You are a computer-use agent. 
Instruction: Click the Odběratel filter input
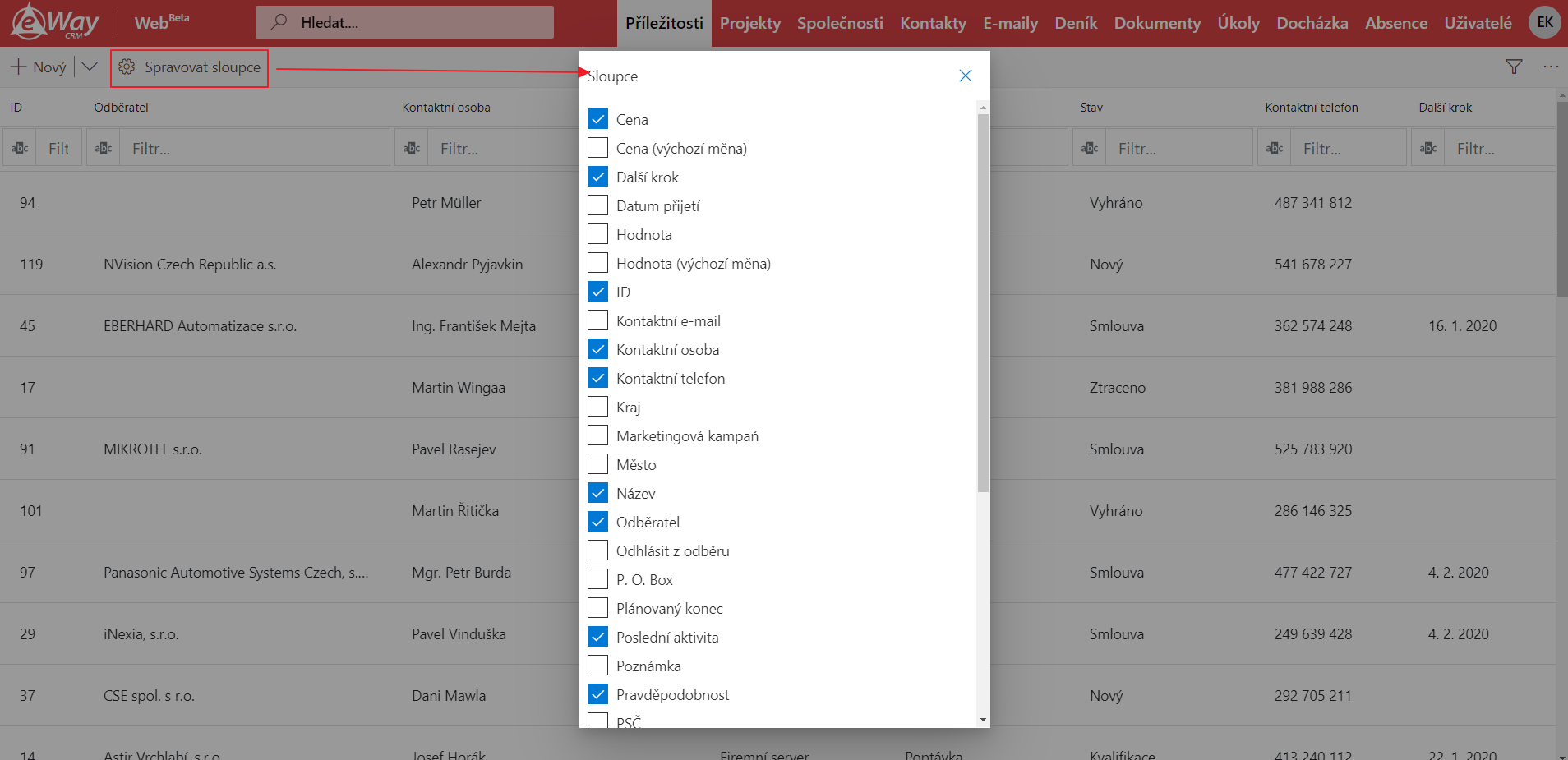coord(255,149)
